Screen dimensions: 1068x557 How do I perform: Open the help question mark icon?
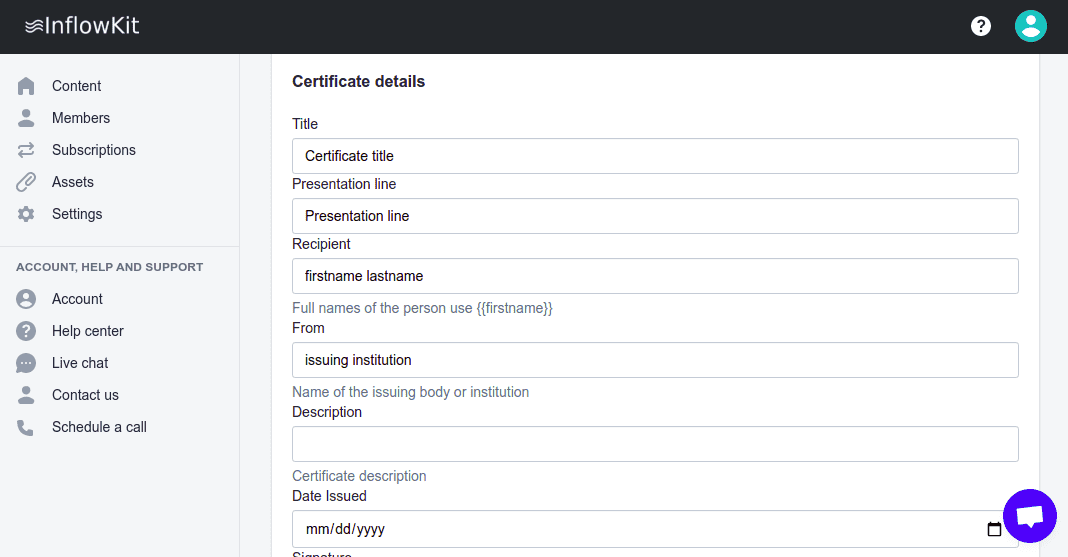[981, 26]
